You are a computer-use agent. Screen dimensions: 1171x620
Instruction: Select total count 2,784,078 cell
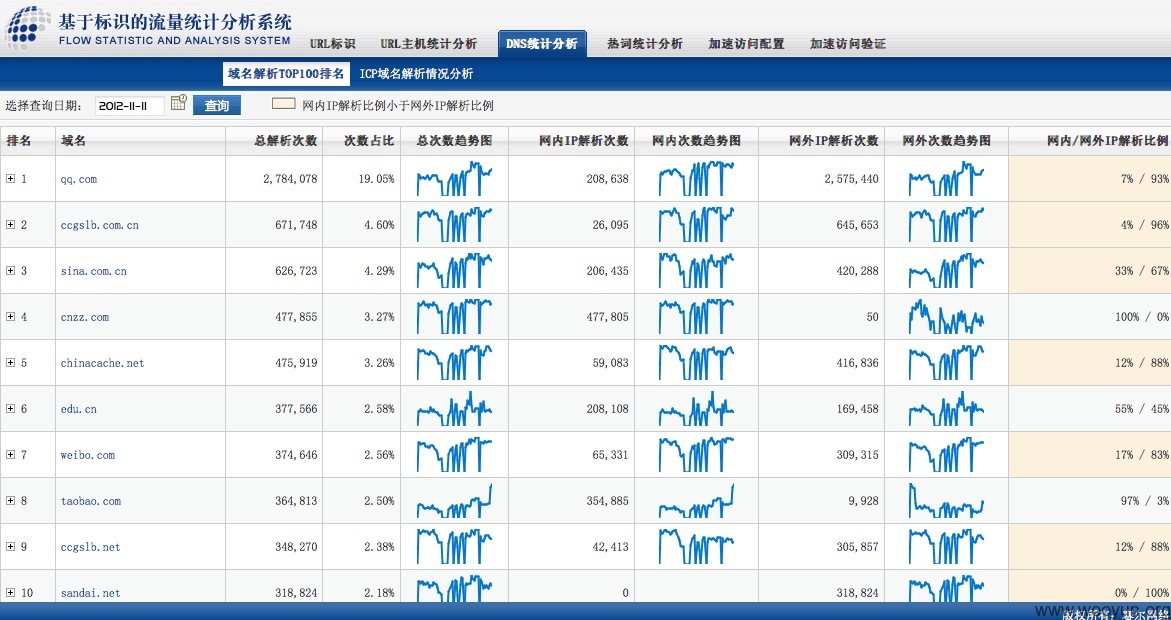click(x=274, y=179)
